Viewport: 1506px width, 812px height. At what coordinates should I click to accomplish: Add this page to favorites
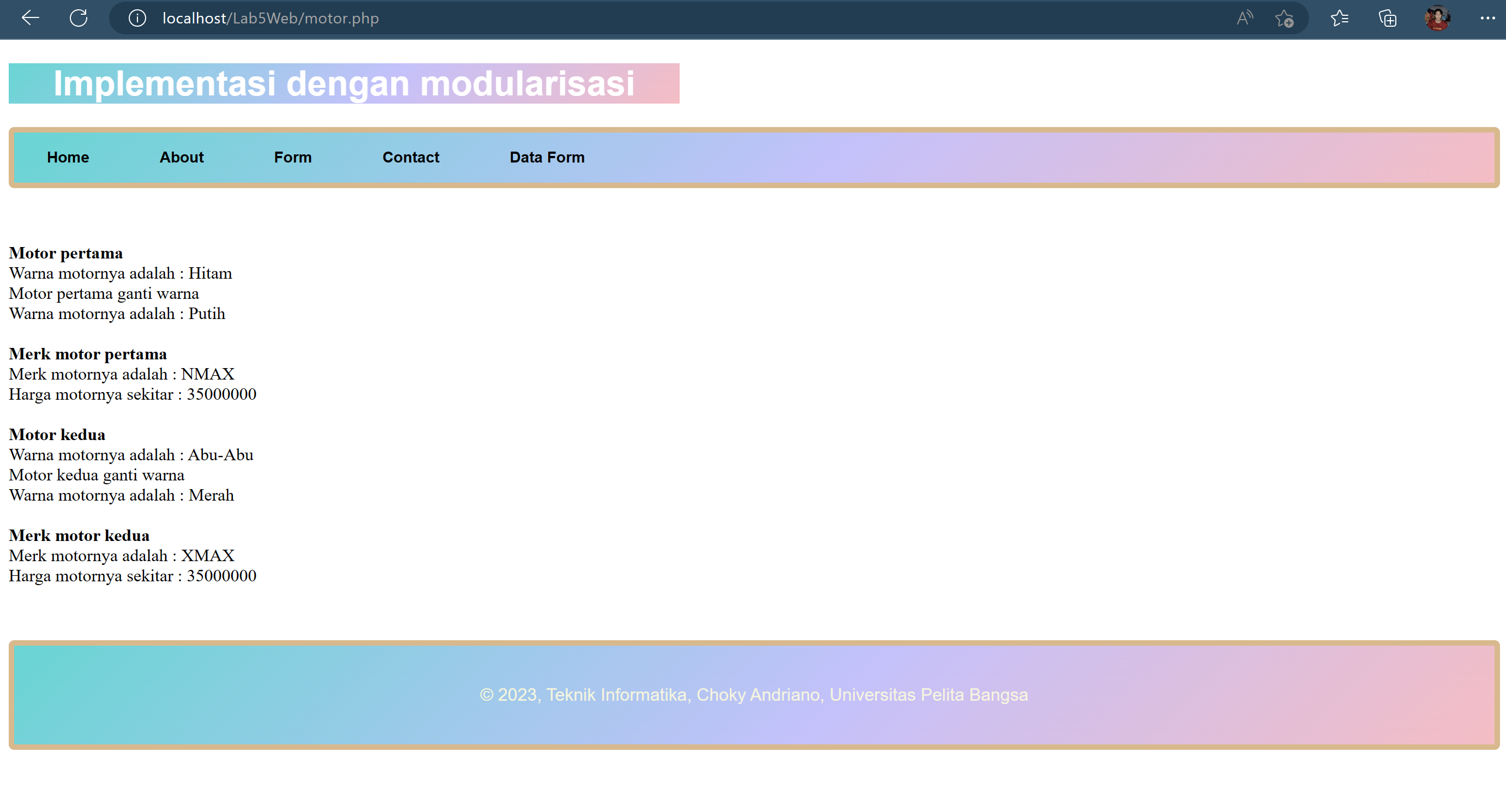[x=1285, y=18]
